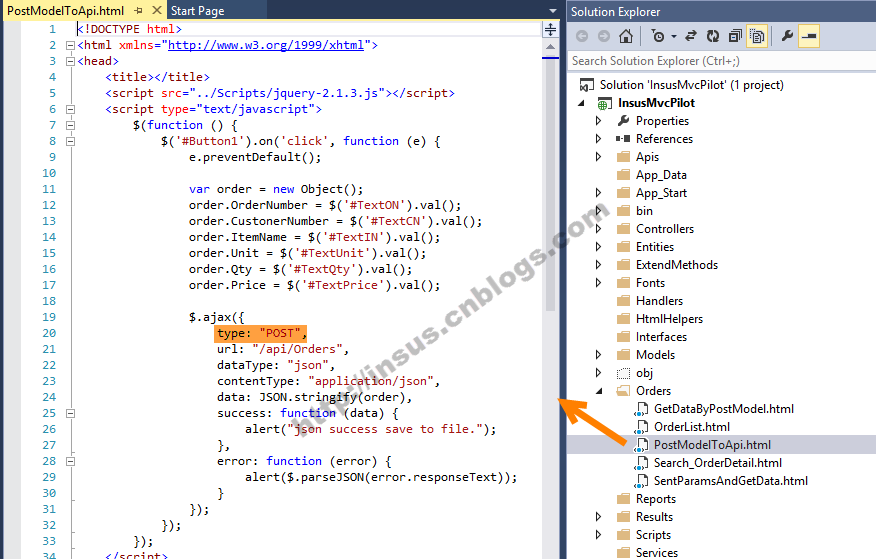Collapse the Orders folder
The image size is (876, 559).
pyautogui.click(x=599, y=391)
